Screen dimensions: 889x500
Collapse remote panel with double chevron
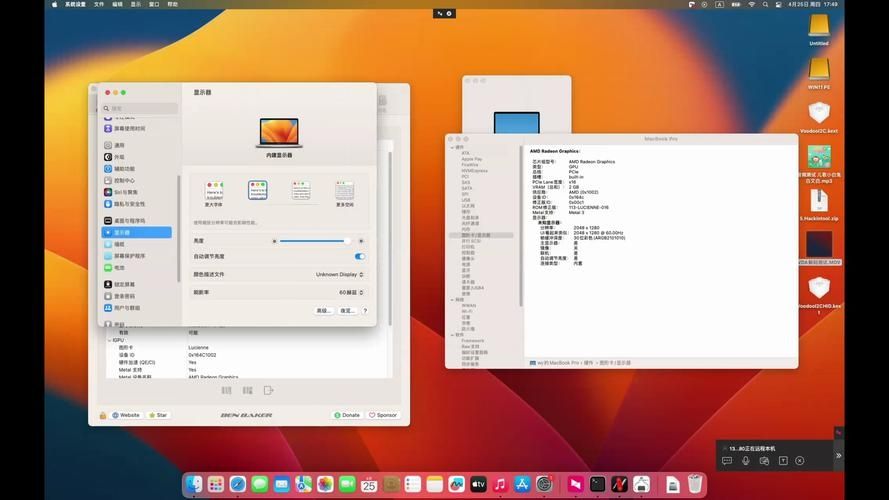[x=839, y=455]
